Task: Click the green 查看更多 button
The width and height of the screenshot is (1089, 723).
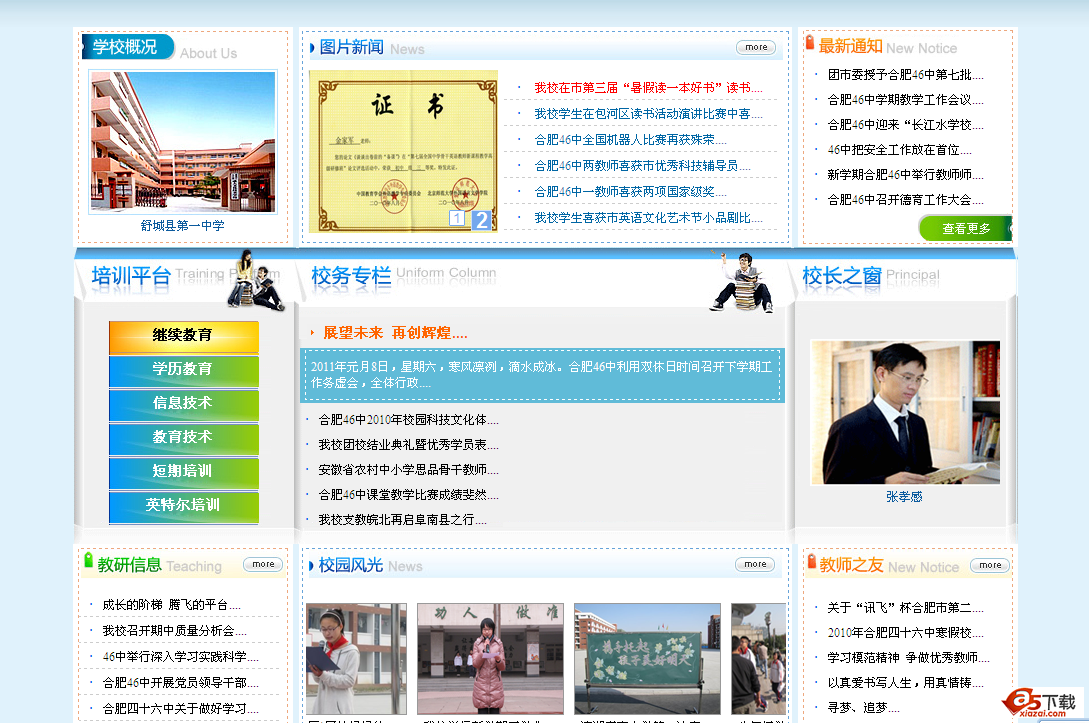Action: tap(964, 229)
